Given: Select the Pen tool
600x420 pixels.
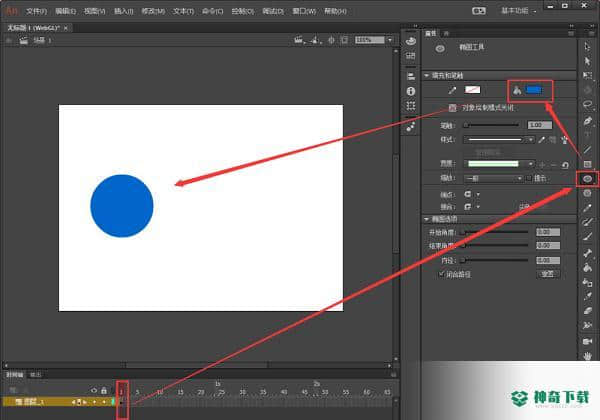Looking at the screenshot, I should tap(587, 121).
